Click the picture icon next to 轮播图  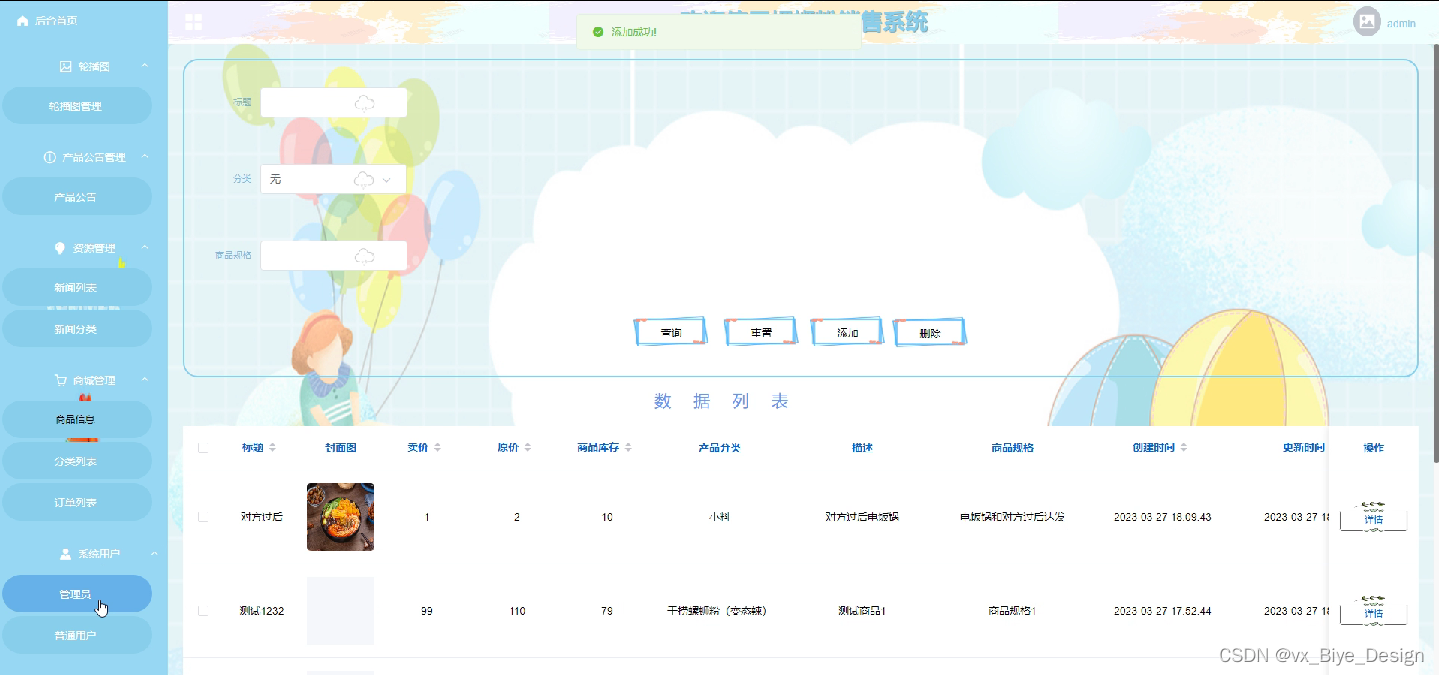pyautogui.click(x=66, y=66)
